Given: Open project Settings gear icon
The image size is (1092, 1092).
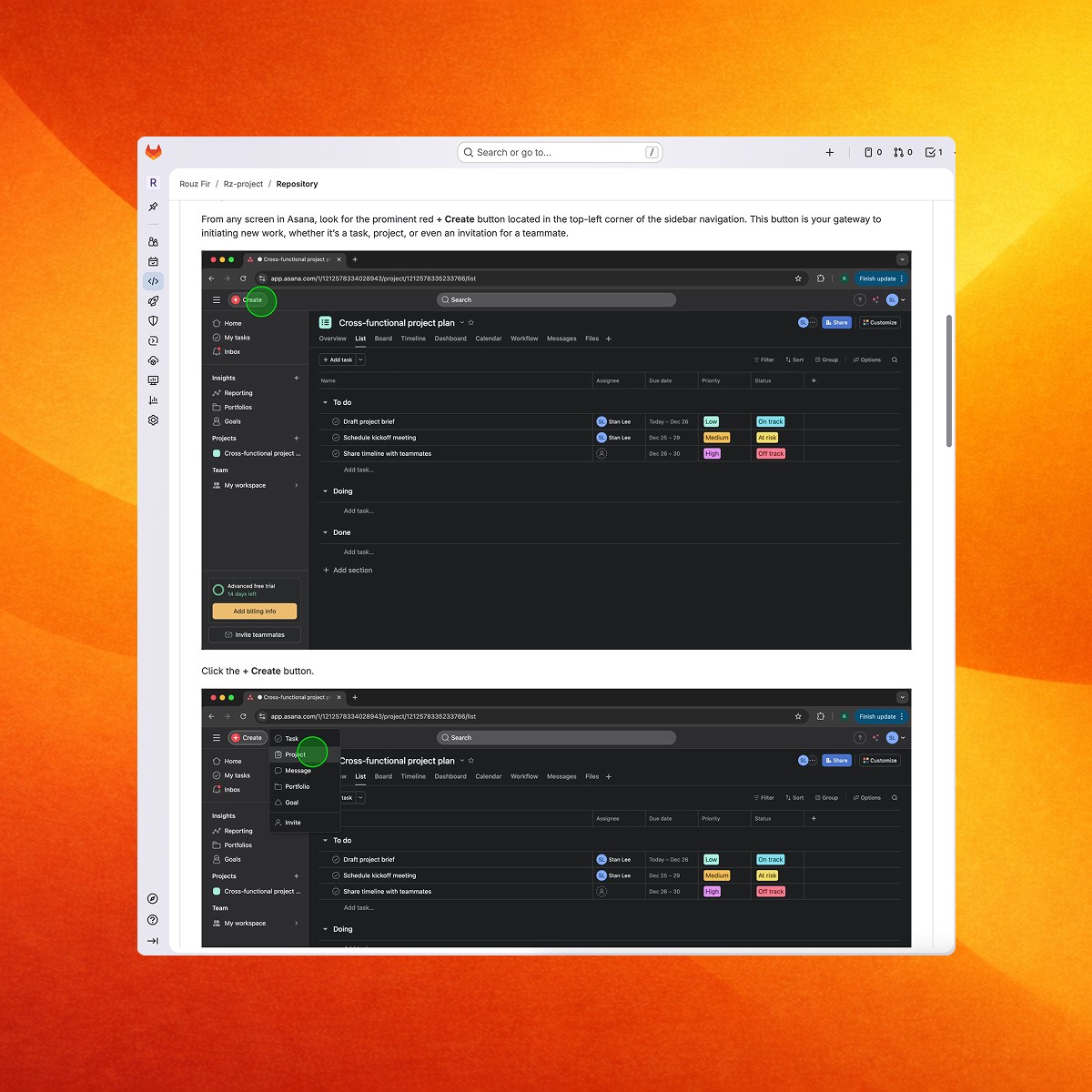Looking at the screenshot, I should 153,420.
